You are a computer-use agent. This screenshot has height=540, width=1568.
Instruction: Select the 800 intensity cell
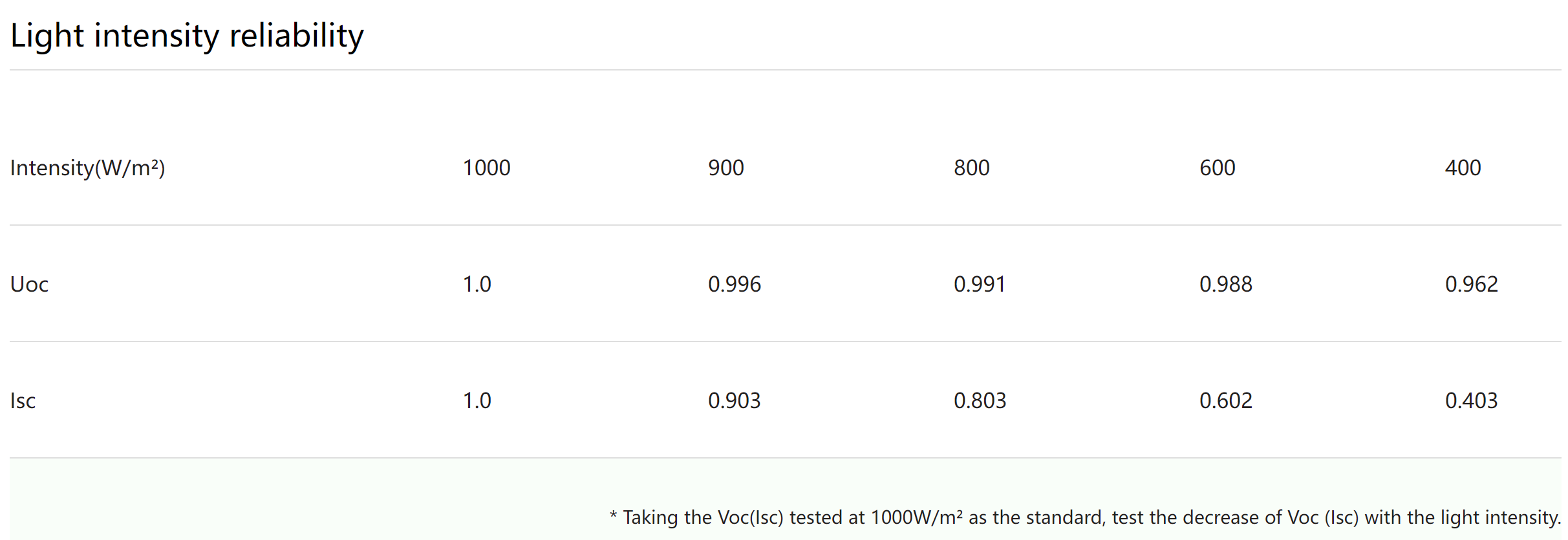972,168
